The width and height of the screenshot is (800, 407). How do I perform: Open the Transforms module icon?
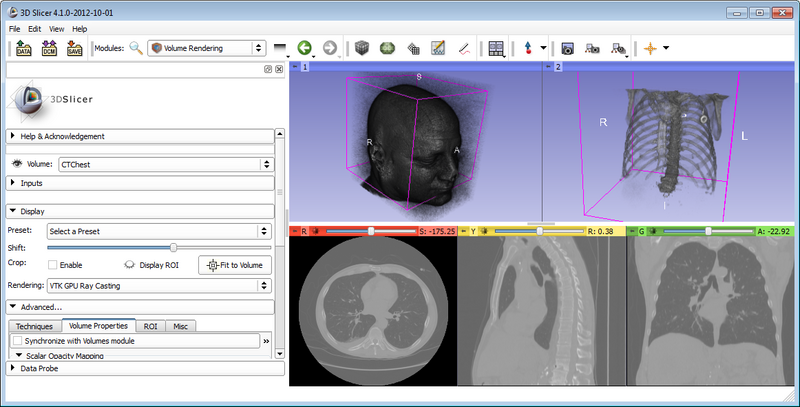pos(414,49)
